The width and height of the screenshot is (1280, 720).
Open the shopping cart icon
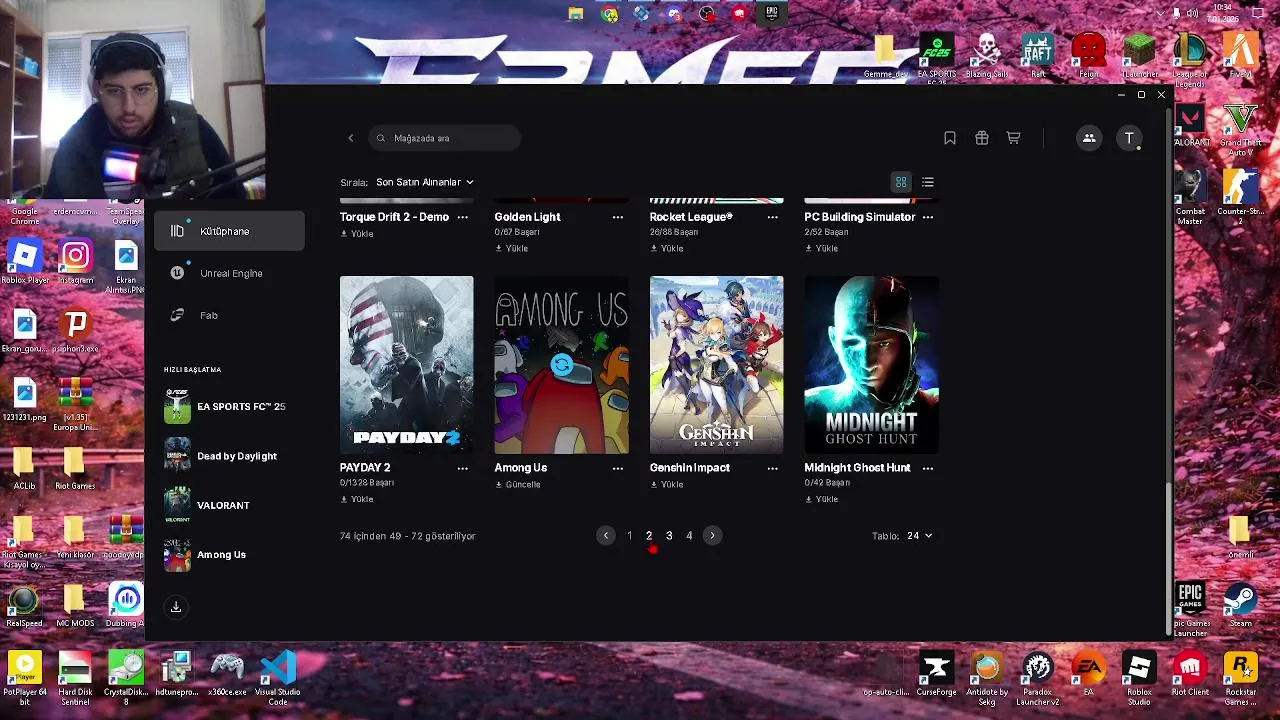coord(1013,138)
